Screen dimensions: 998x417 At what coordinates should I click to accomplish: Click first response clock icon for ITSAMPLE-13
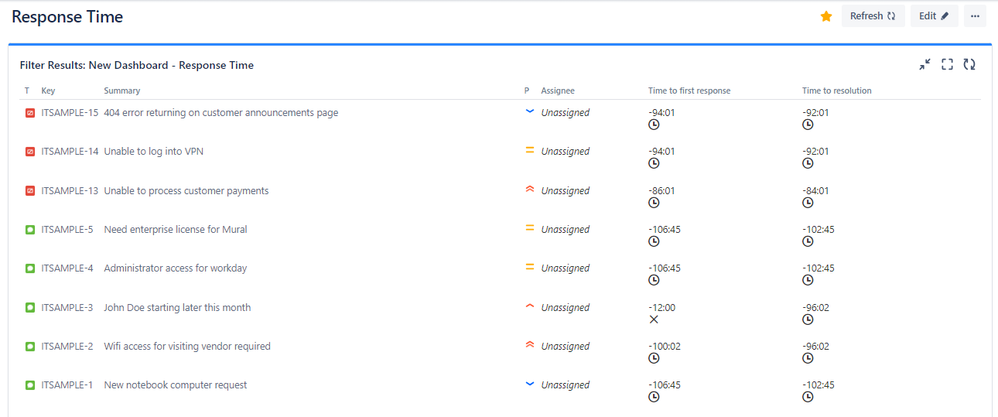coord(654,202)
